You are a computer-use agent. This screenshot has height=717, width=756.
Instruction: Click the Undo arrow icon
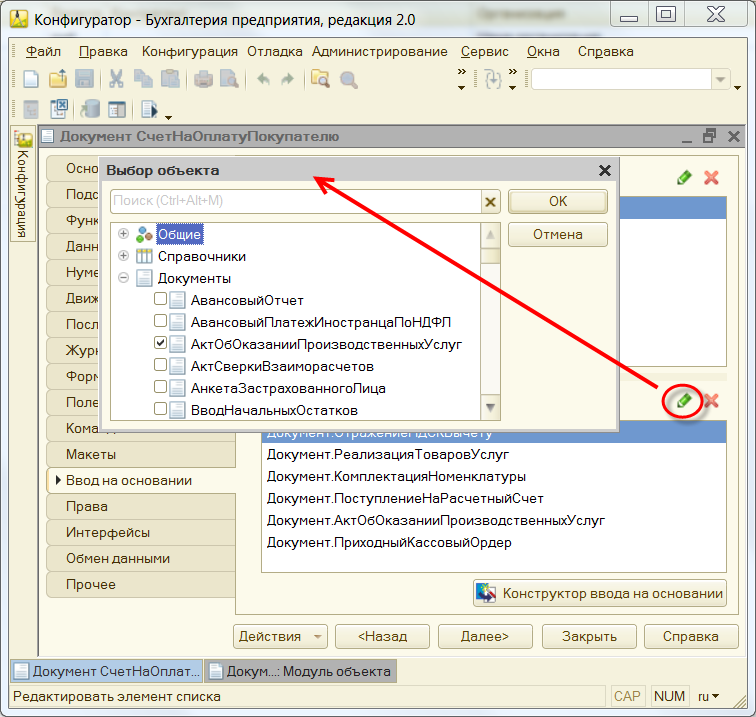coord(263,79)
